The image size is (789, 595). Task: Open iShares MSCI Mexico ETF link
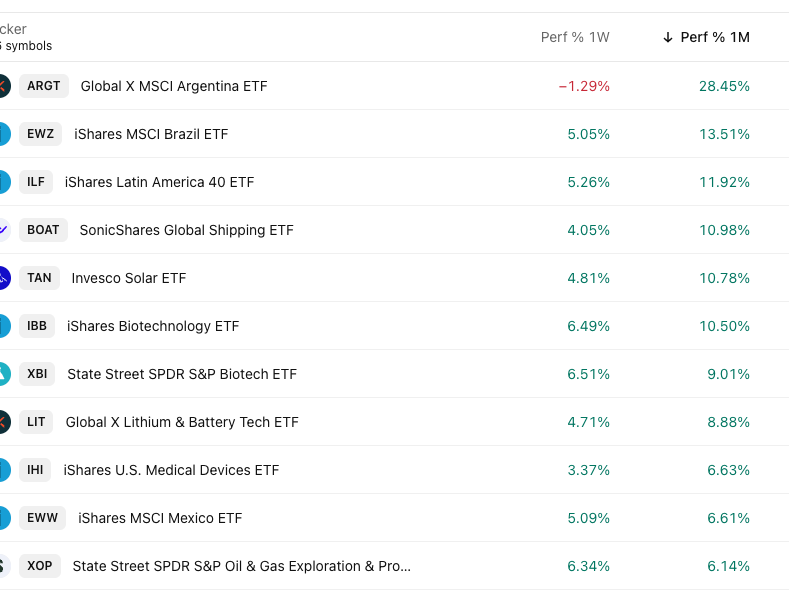pyautogui.click(x=160, y=518)
